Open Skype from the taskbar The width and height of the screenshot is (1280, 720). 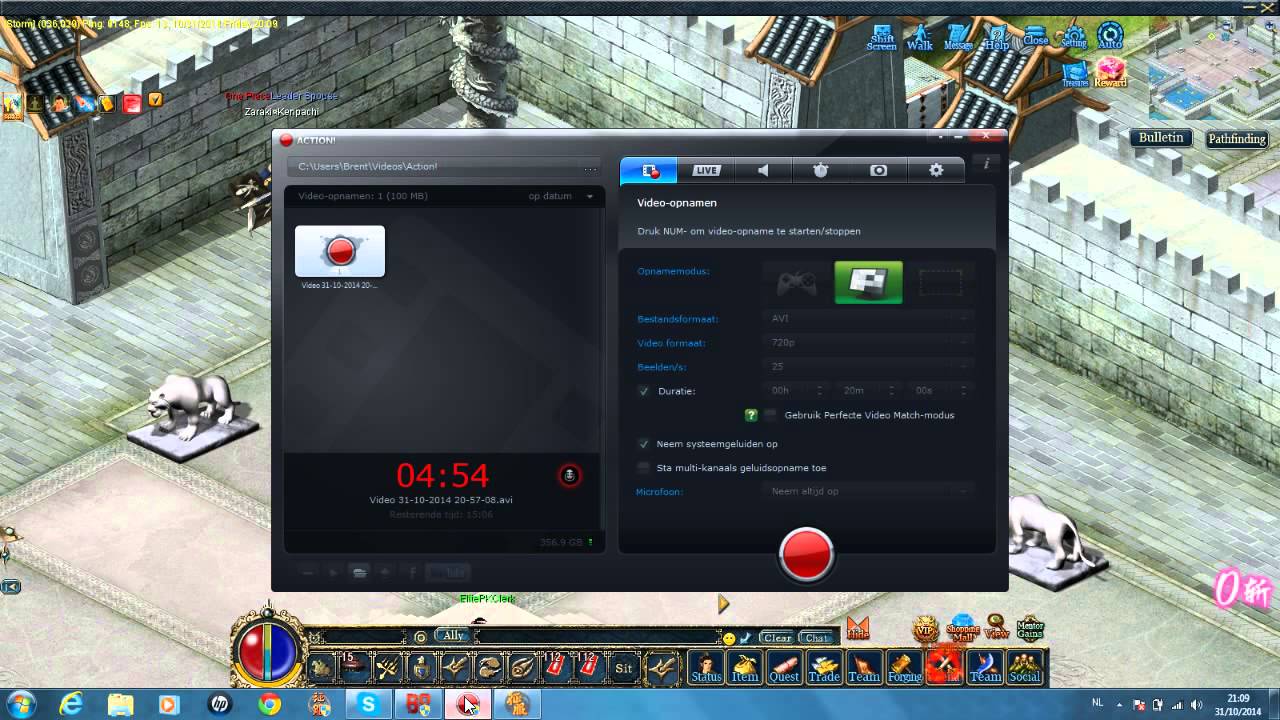pyautogui.click(x=369, y=705)
